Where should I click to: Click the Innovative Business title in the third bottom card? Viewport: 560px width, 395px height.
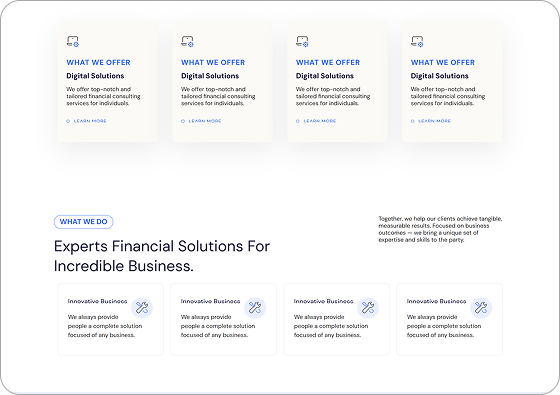pos(324,301)
